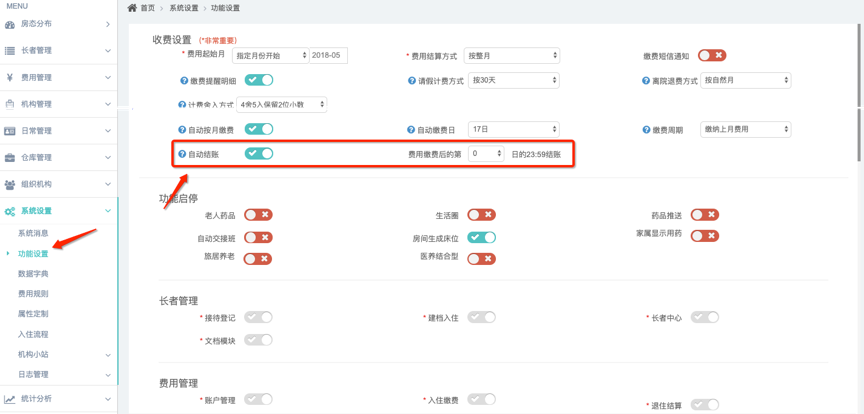The width and height of the screenshot is (864, 414).
Task: Turn on the 老人药品 switch
Action: 258,214
